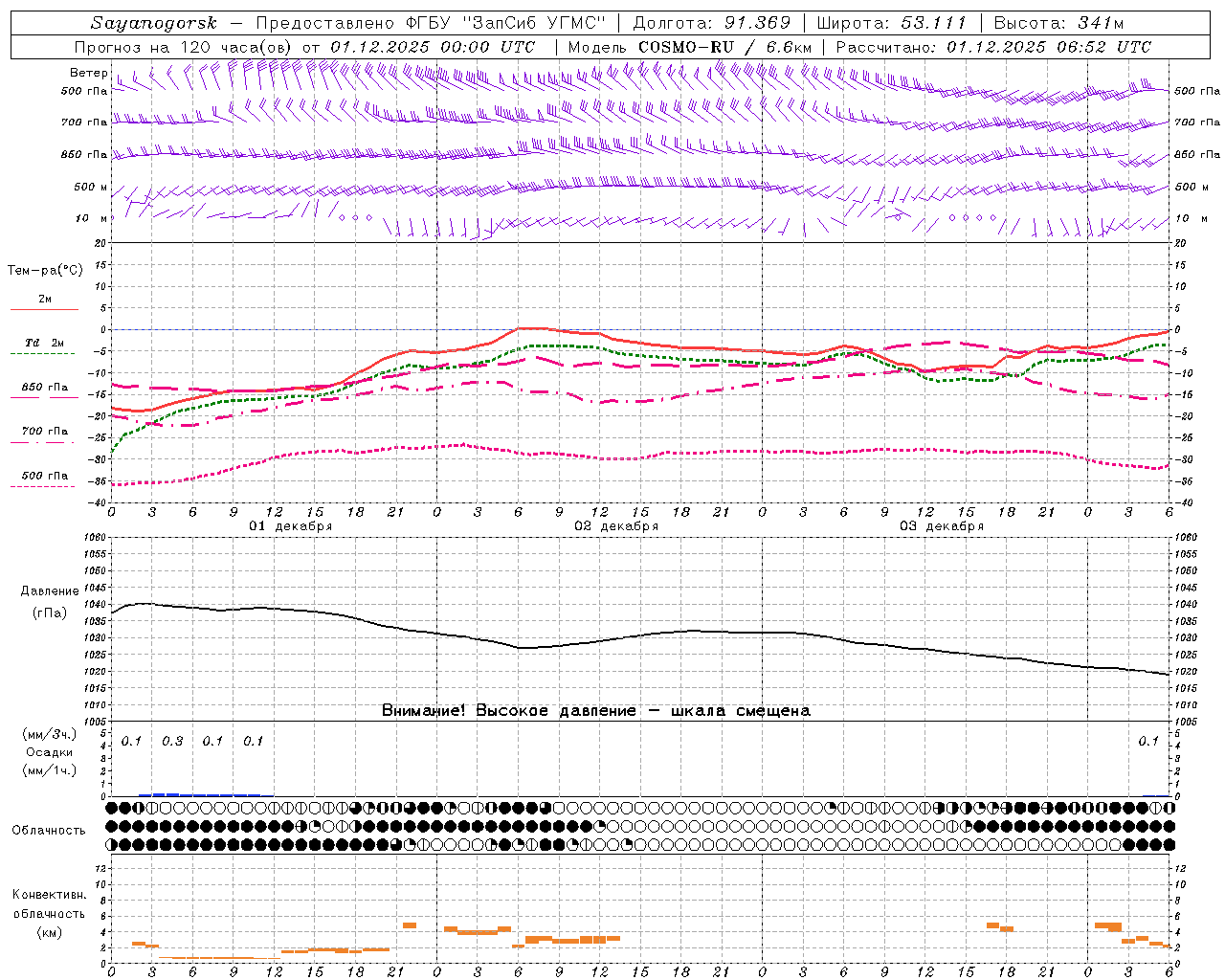The height and width of the screenshot is (980, 1225).
Task: Click the 'Конвективн.' convective cloud label
Action: click(x=49, y=895)
